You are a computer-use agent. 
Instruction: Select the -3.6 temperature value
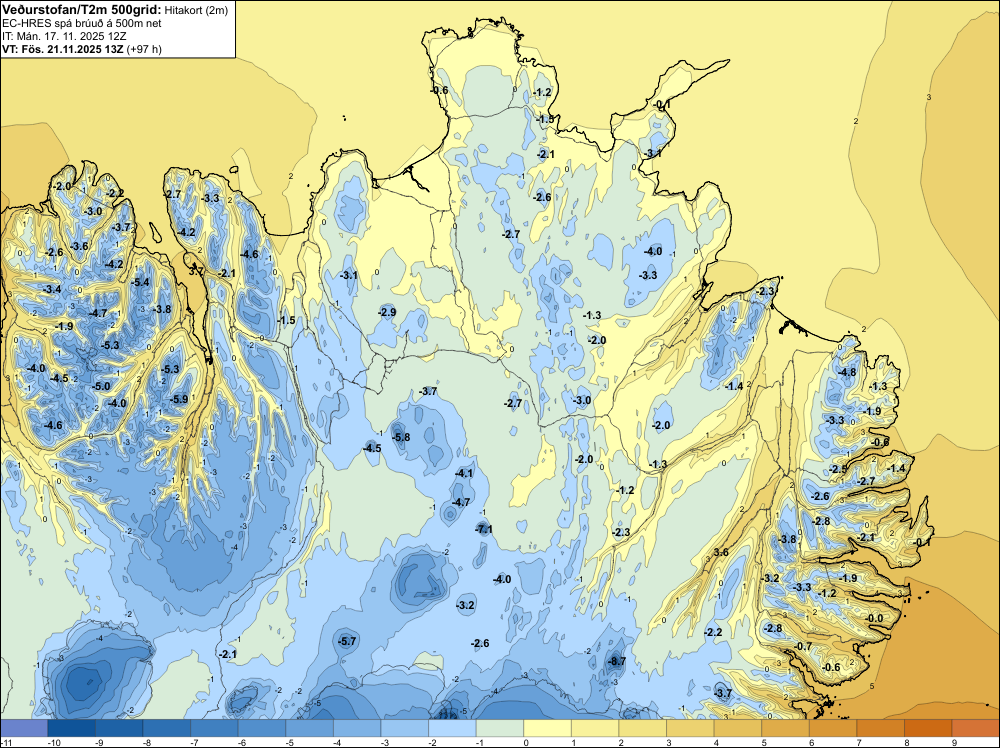pos(79,246)
